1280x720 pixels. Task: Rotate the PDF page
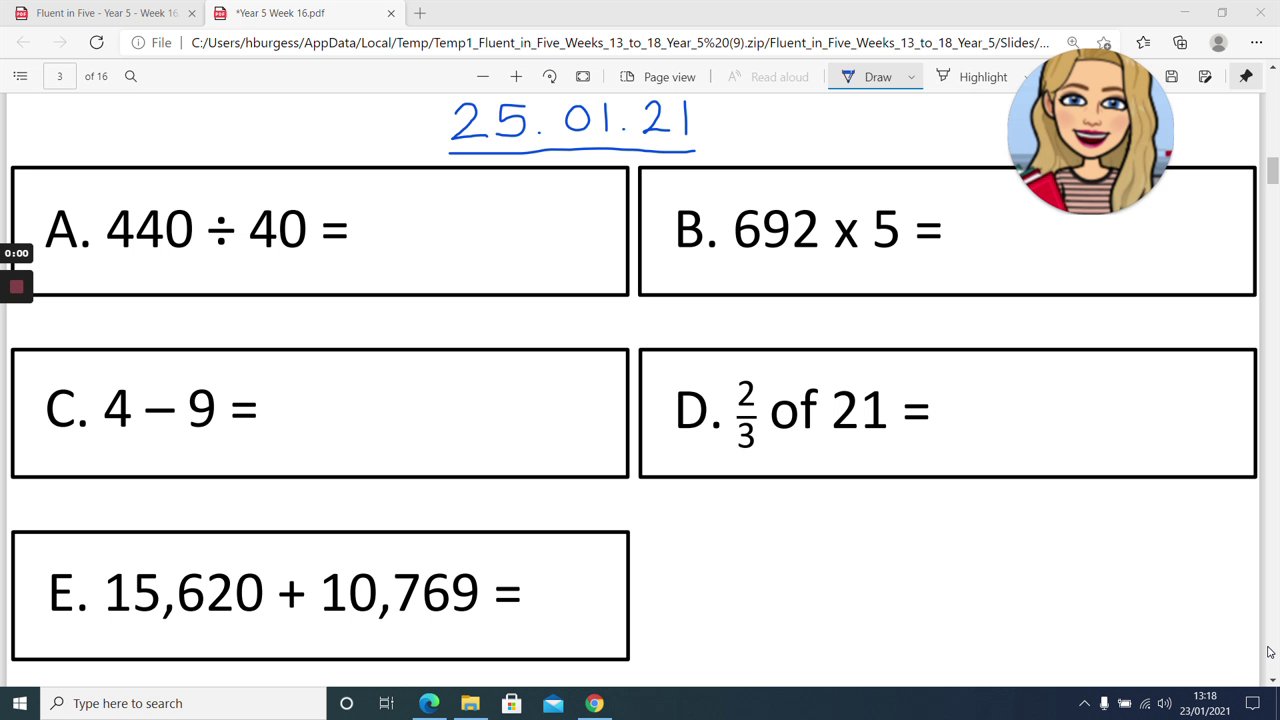(x=549, y=76)
